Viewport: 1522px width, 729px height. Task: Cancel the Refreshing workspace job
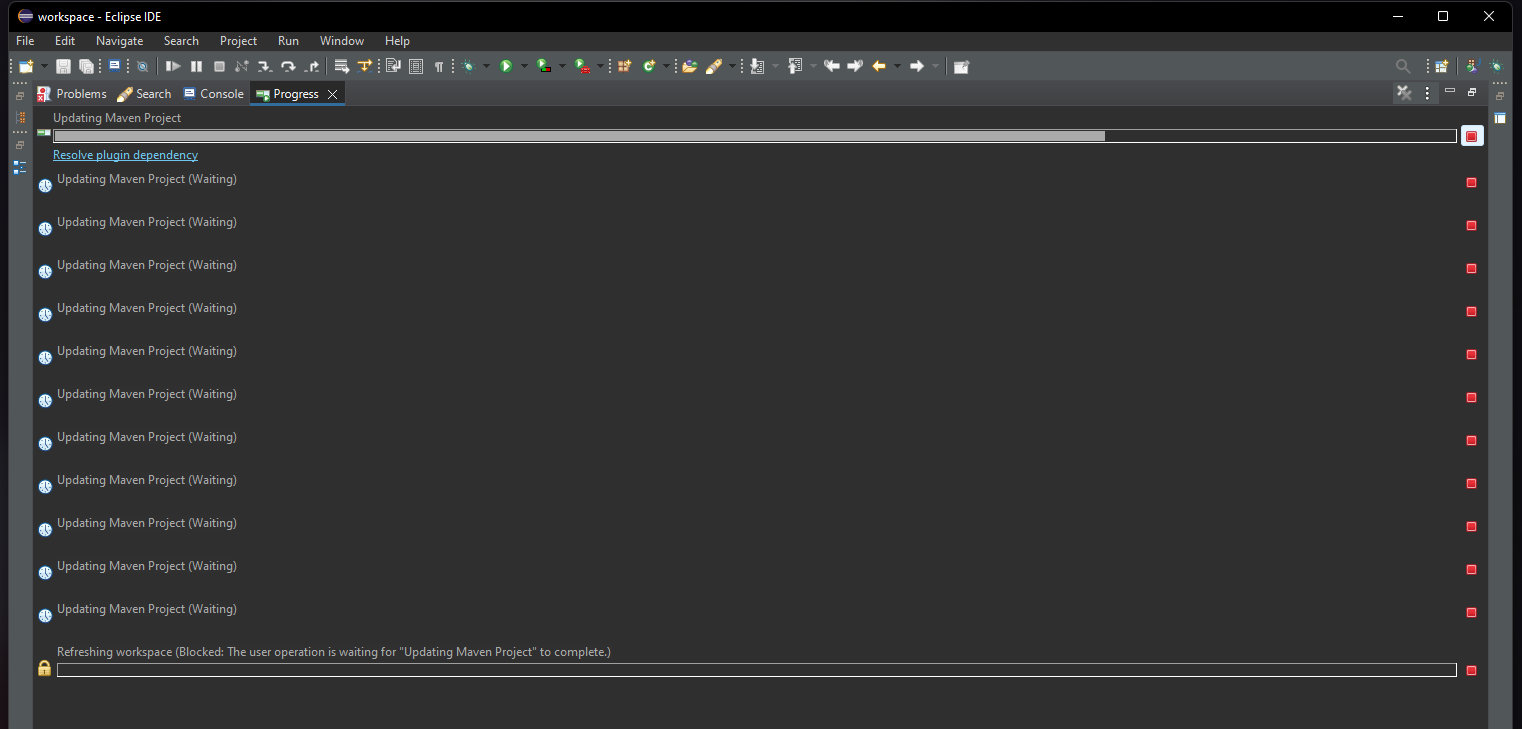coord(1471,670)
